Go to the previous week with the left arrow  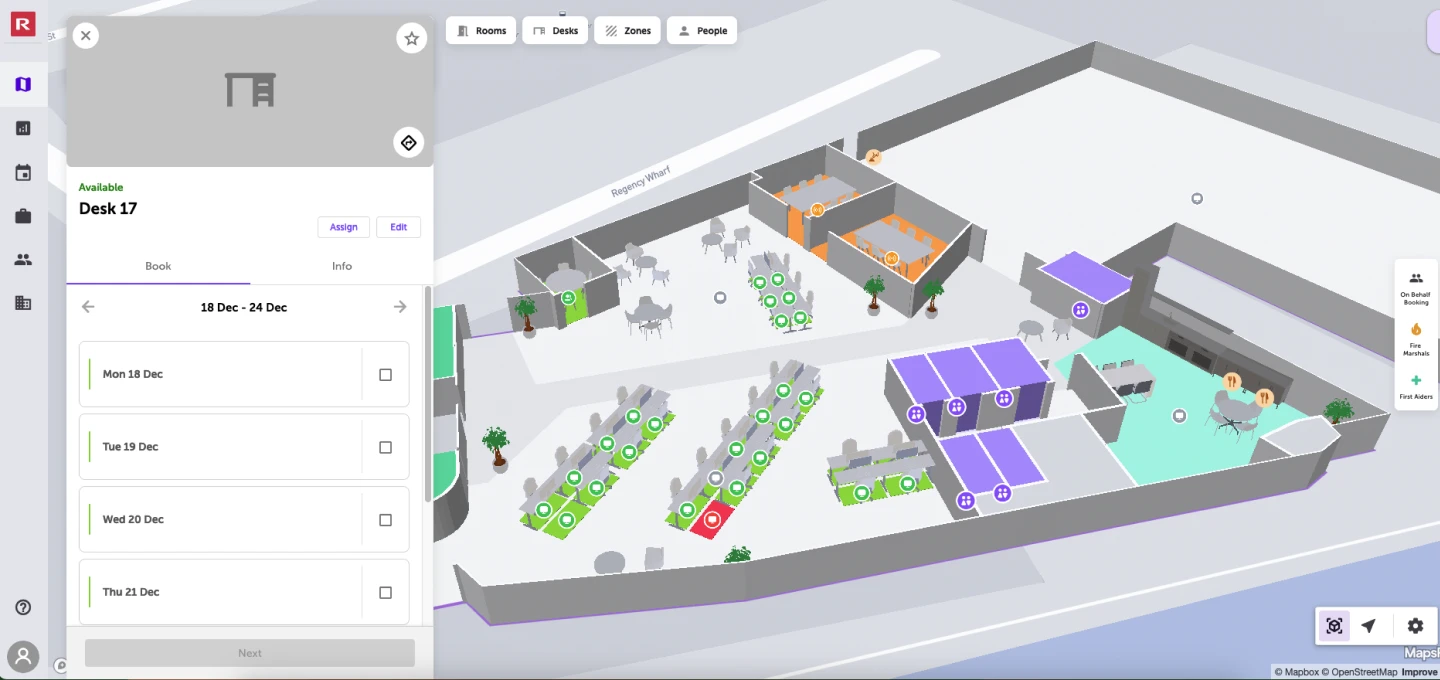[88, 307]
